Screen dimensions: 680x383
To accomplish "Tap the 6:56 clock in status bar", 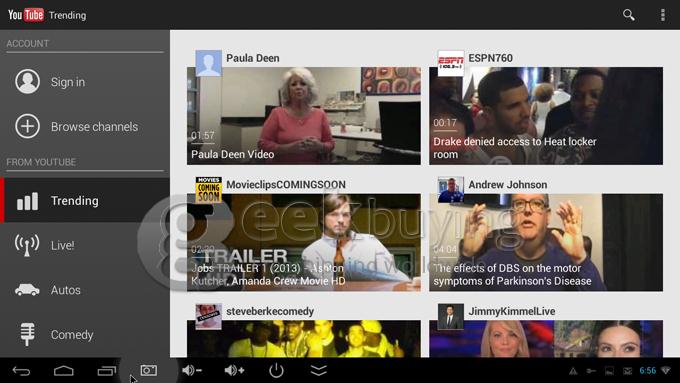I will pyautogui.click(x=647, y=370).
